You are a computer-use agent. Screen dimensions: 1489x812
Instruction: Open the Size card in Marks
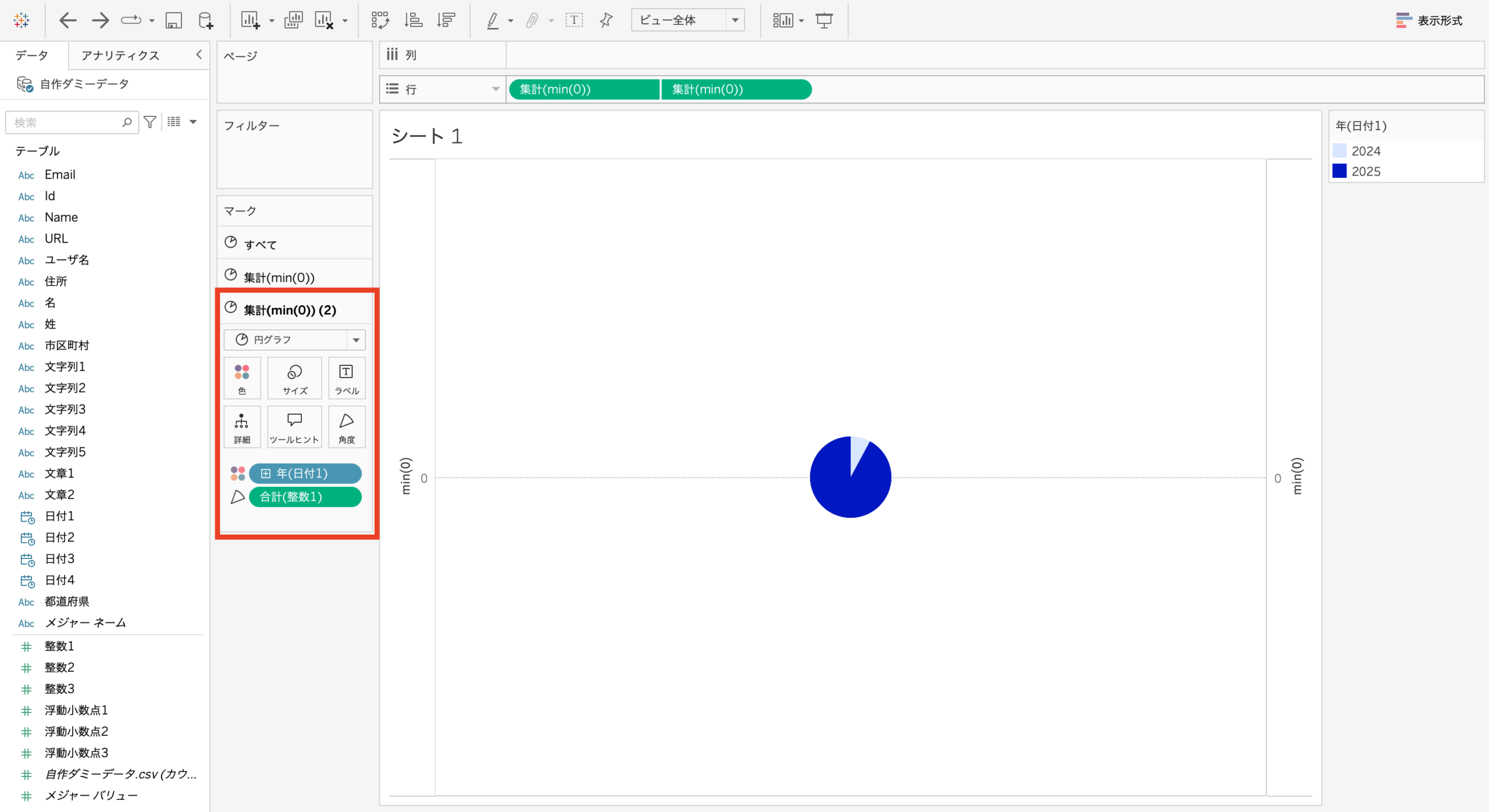click(x=294, y=378)
